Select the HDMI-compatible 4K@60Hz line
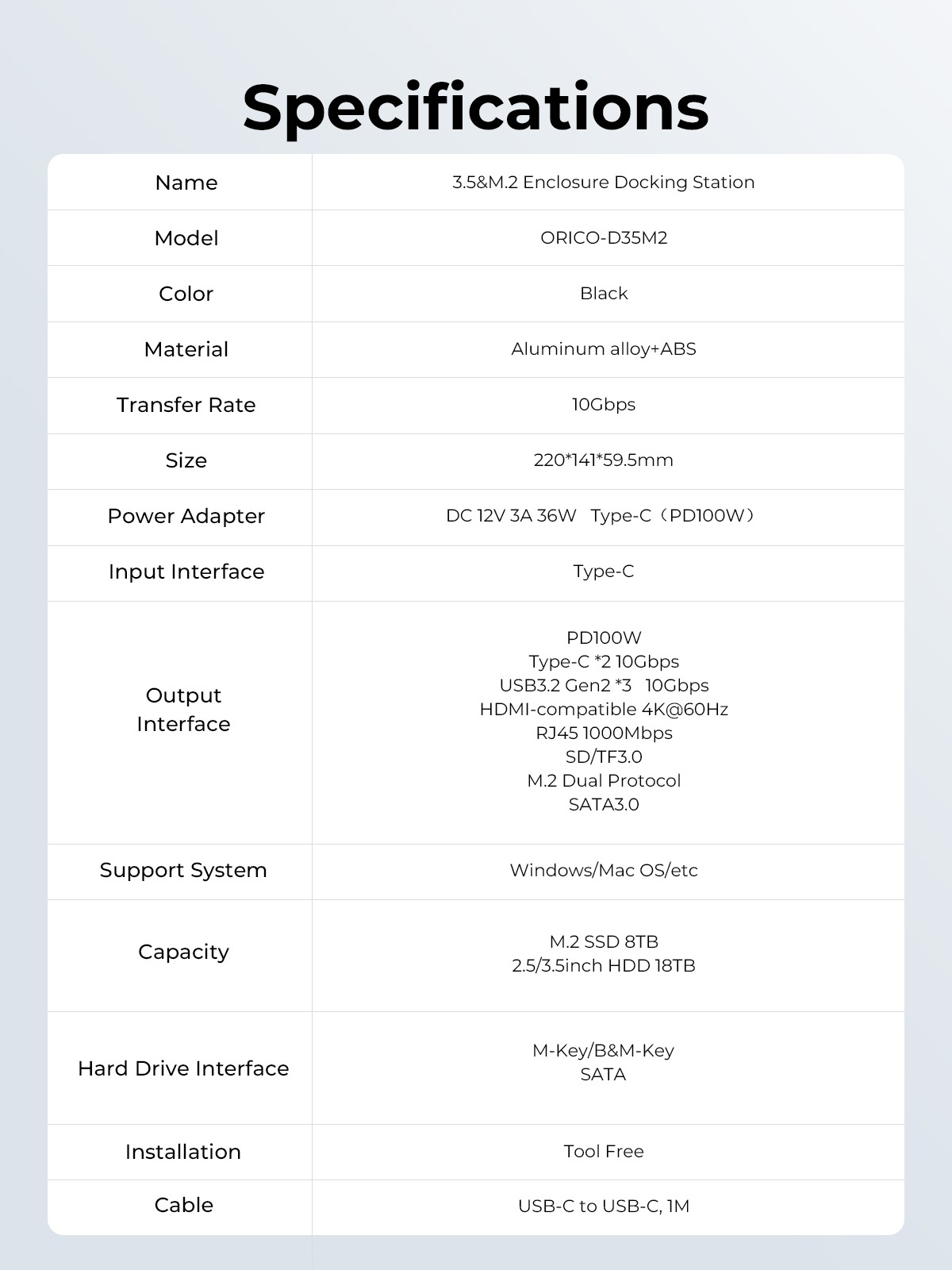The height and width of the screenshot is (1270, 952). click(604, 710)
